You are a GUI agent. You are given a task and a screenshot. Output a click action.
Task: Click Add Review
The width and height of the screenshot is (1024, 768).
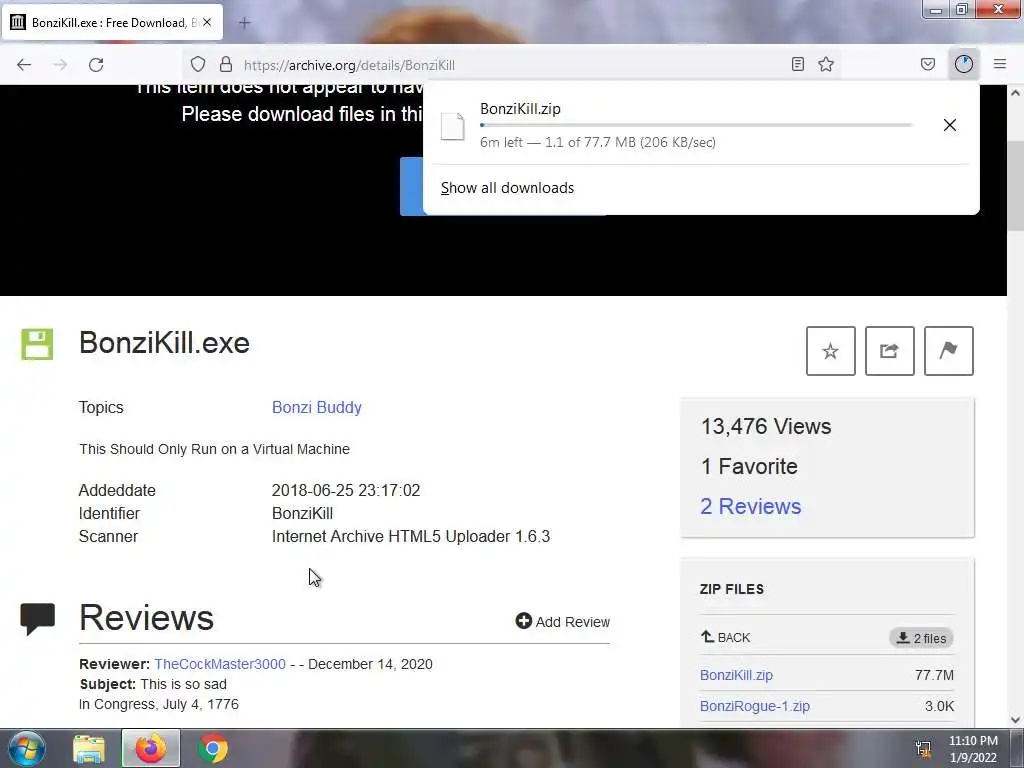click(x=563, y=621)
